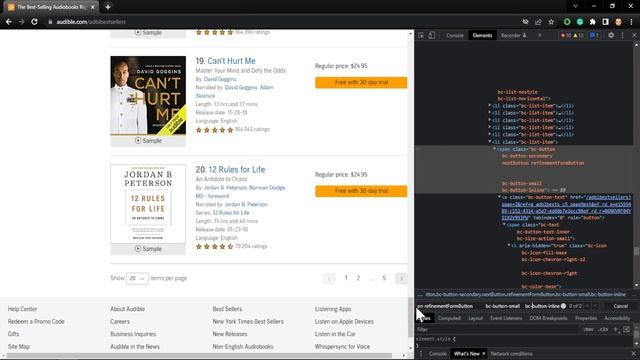
Task: Share this page from the address bar
Action: click(x=538, y=22)
